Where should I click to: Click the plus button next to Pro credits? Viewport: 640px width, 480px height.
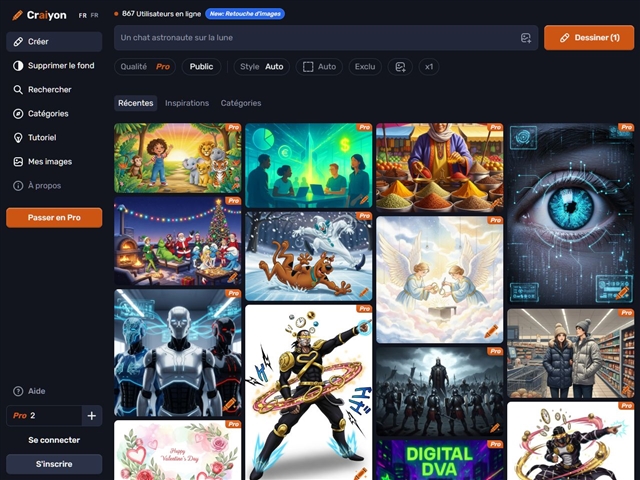pos(91,416)
